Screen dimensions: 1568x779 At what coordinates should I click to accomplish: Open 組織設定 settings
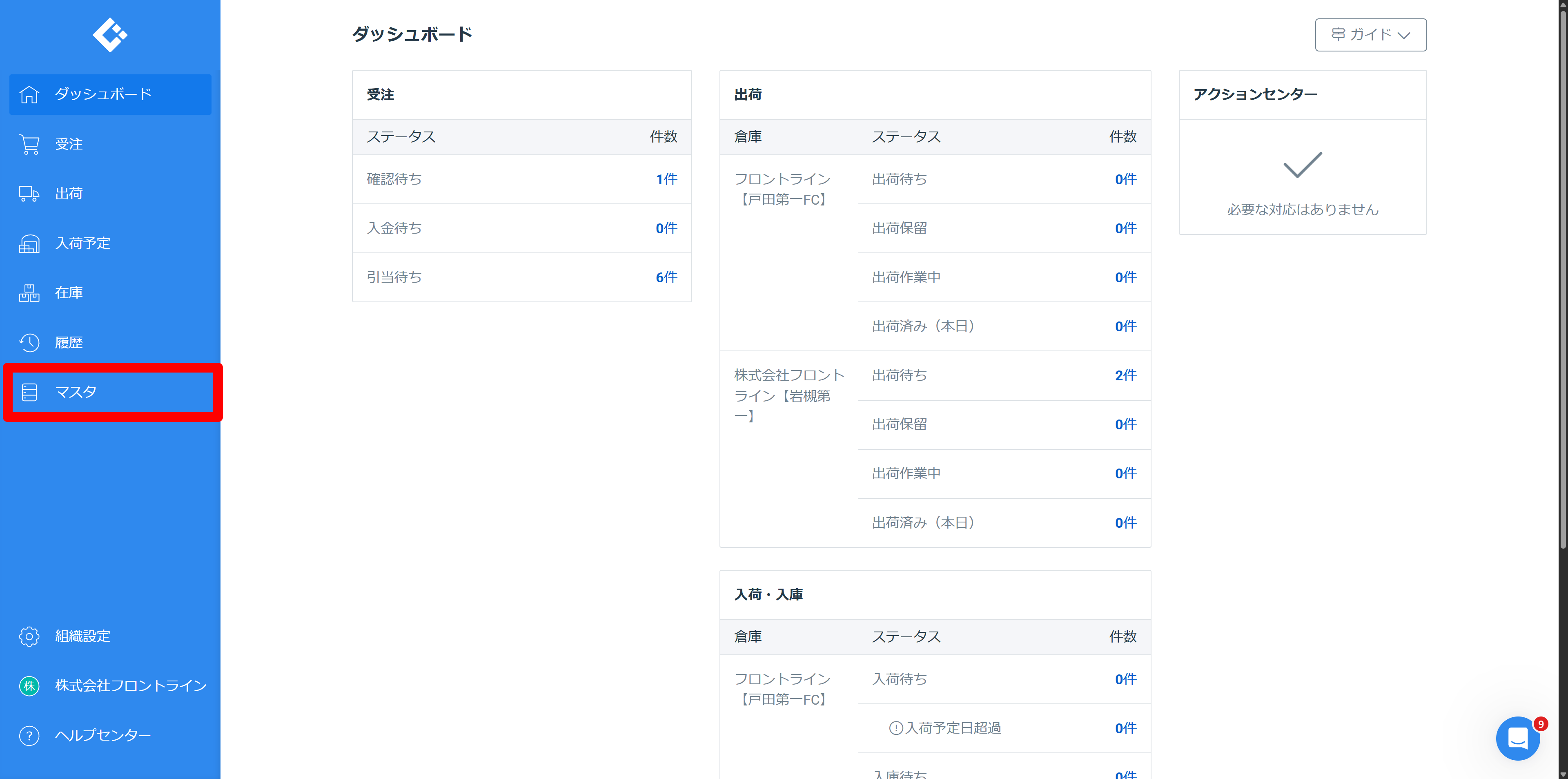pyautogui.click(x=110, y=636)
